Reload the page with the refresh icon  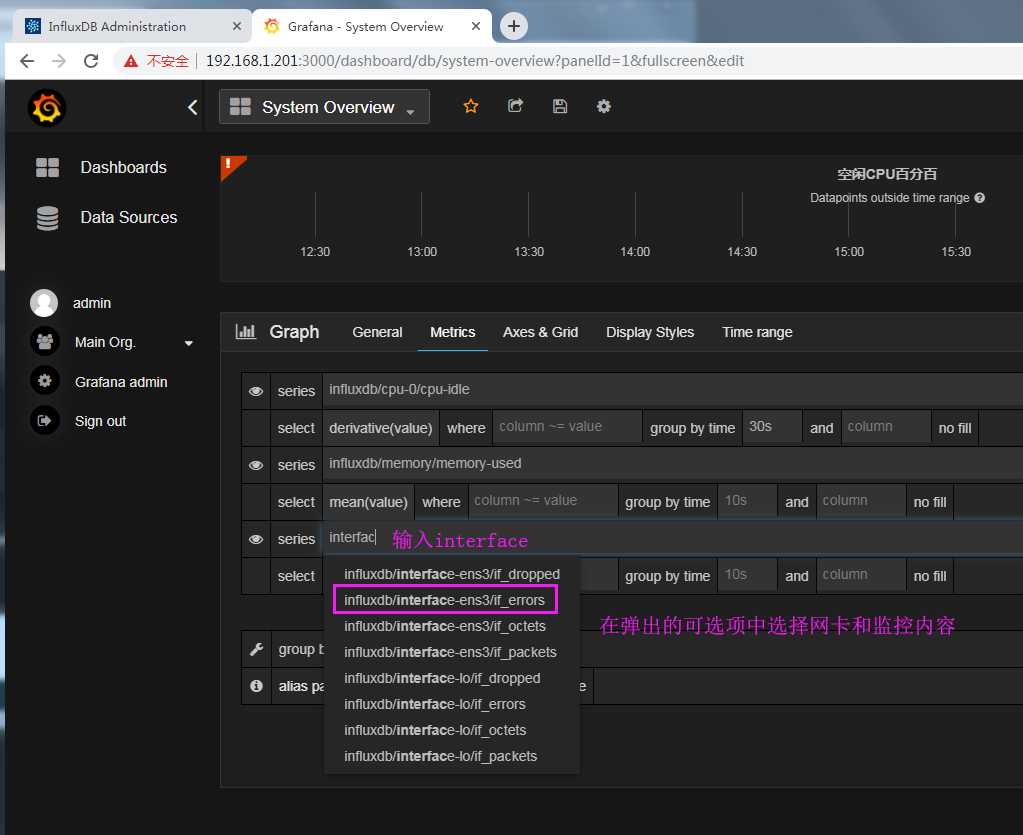tap(91, 61)
